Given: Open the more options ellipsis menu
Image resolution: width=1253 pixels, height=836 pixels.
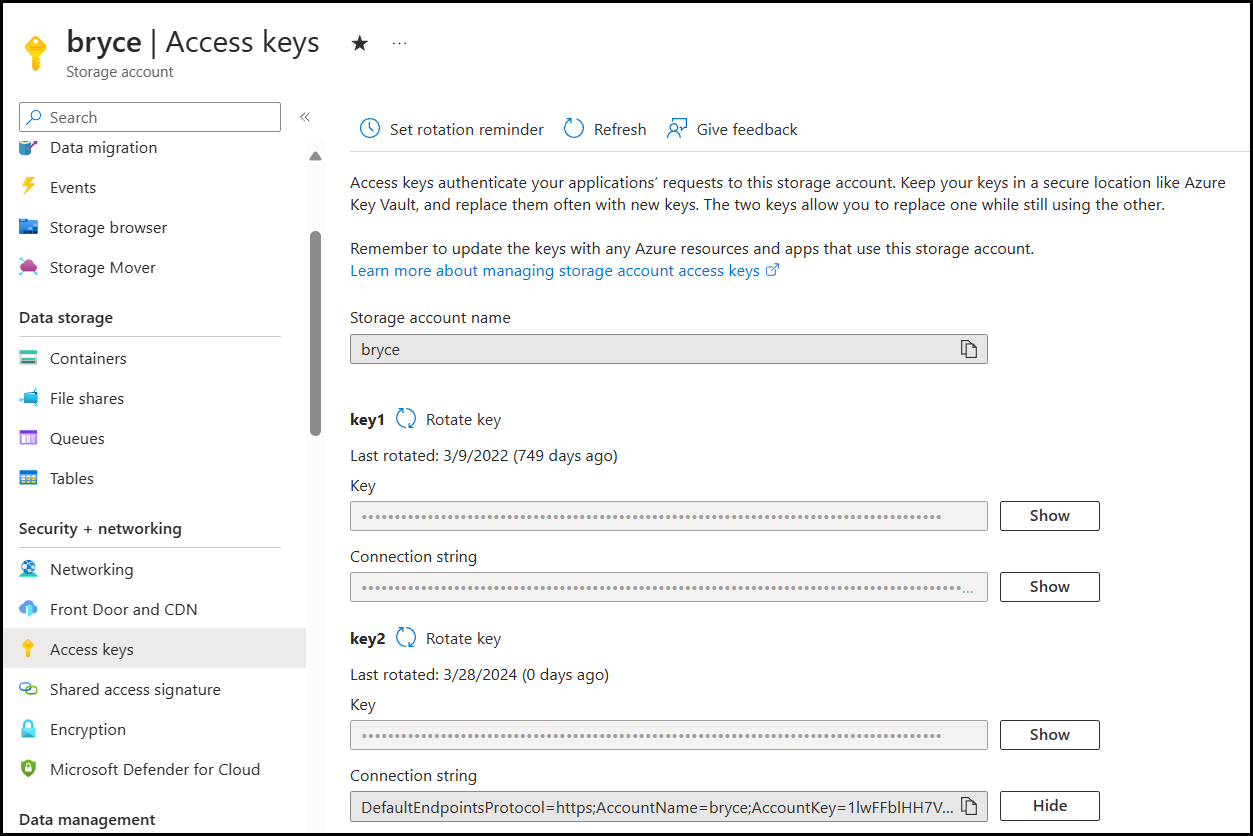Looking at the screenshot, I should 400,43.
